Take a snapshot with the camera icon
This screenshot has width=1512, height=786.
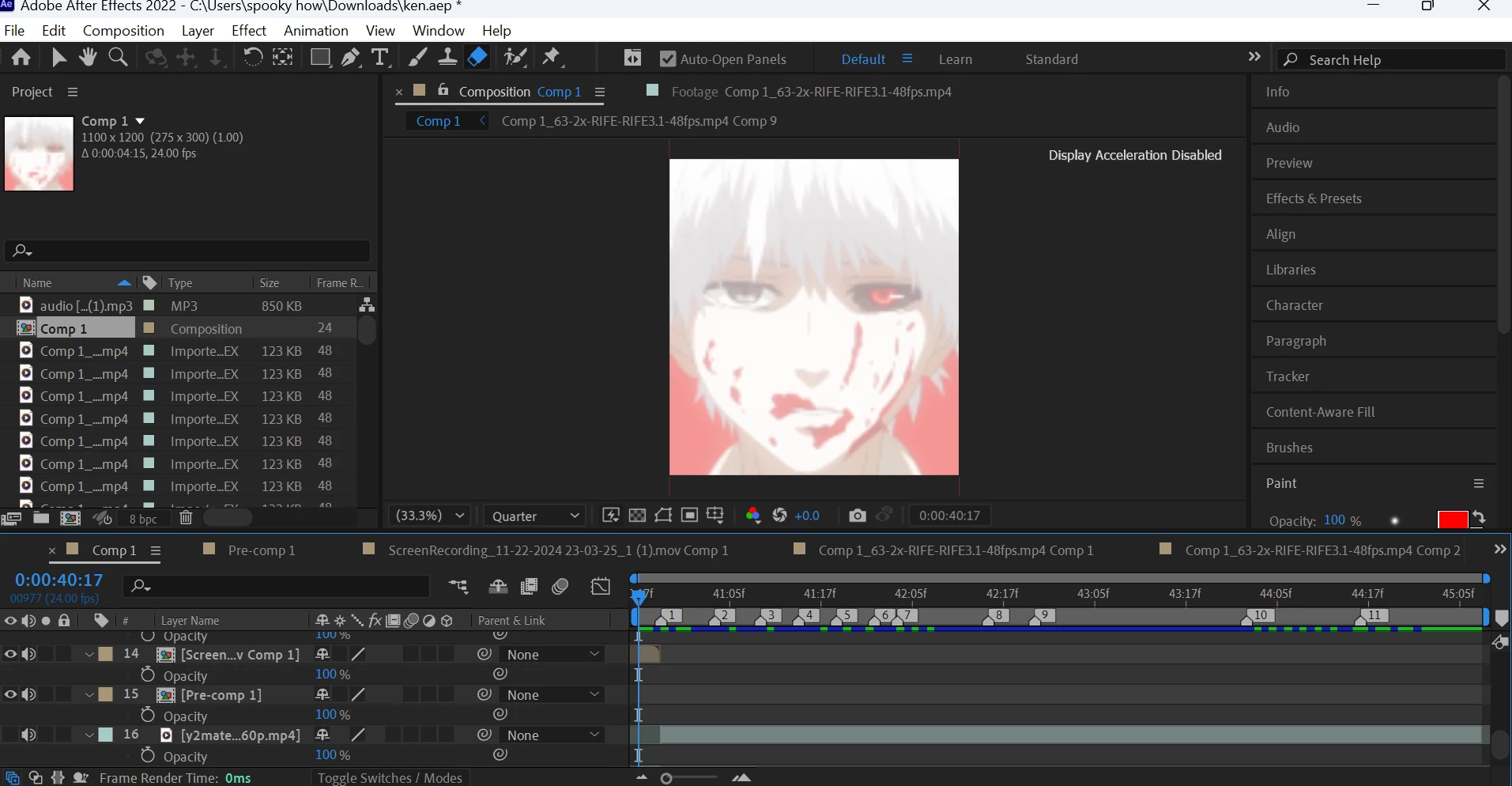coord(858,516)
